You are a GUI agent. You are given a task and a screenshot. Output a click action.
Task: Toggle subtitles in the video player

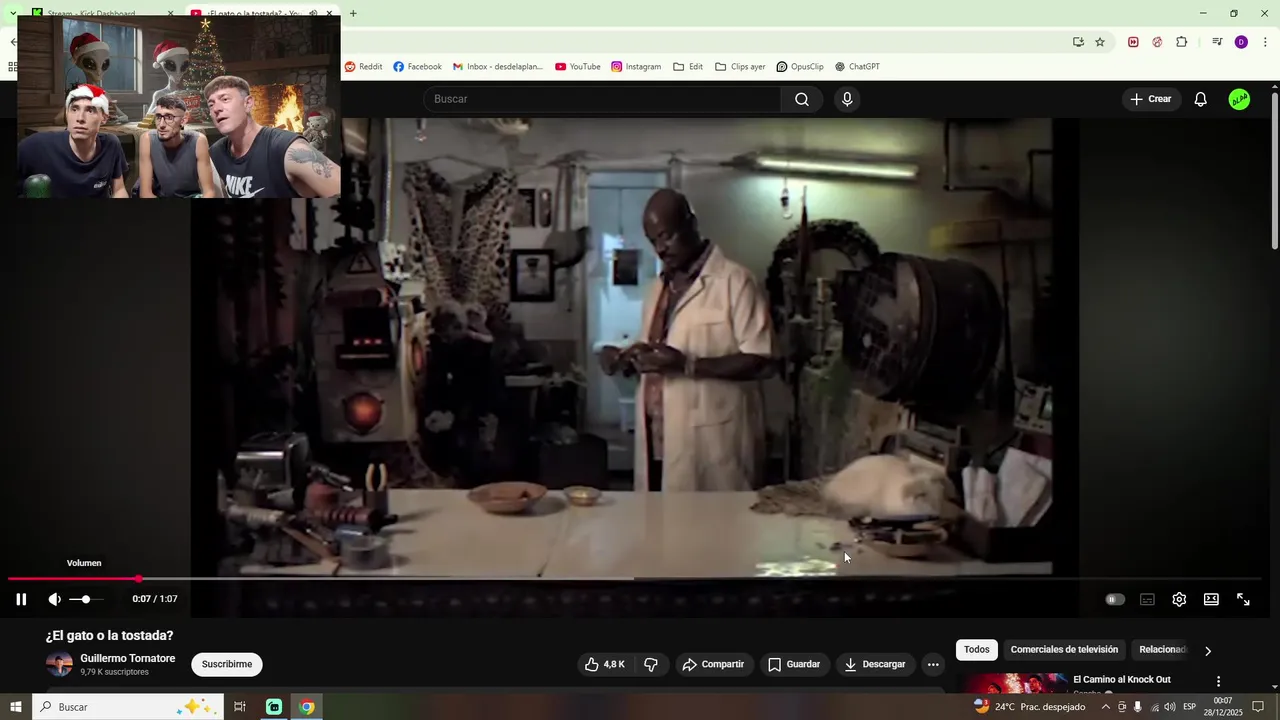click(1147, 599)
